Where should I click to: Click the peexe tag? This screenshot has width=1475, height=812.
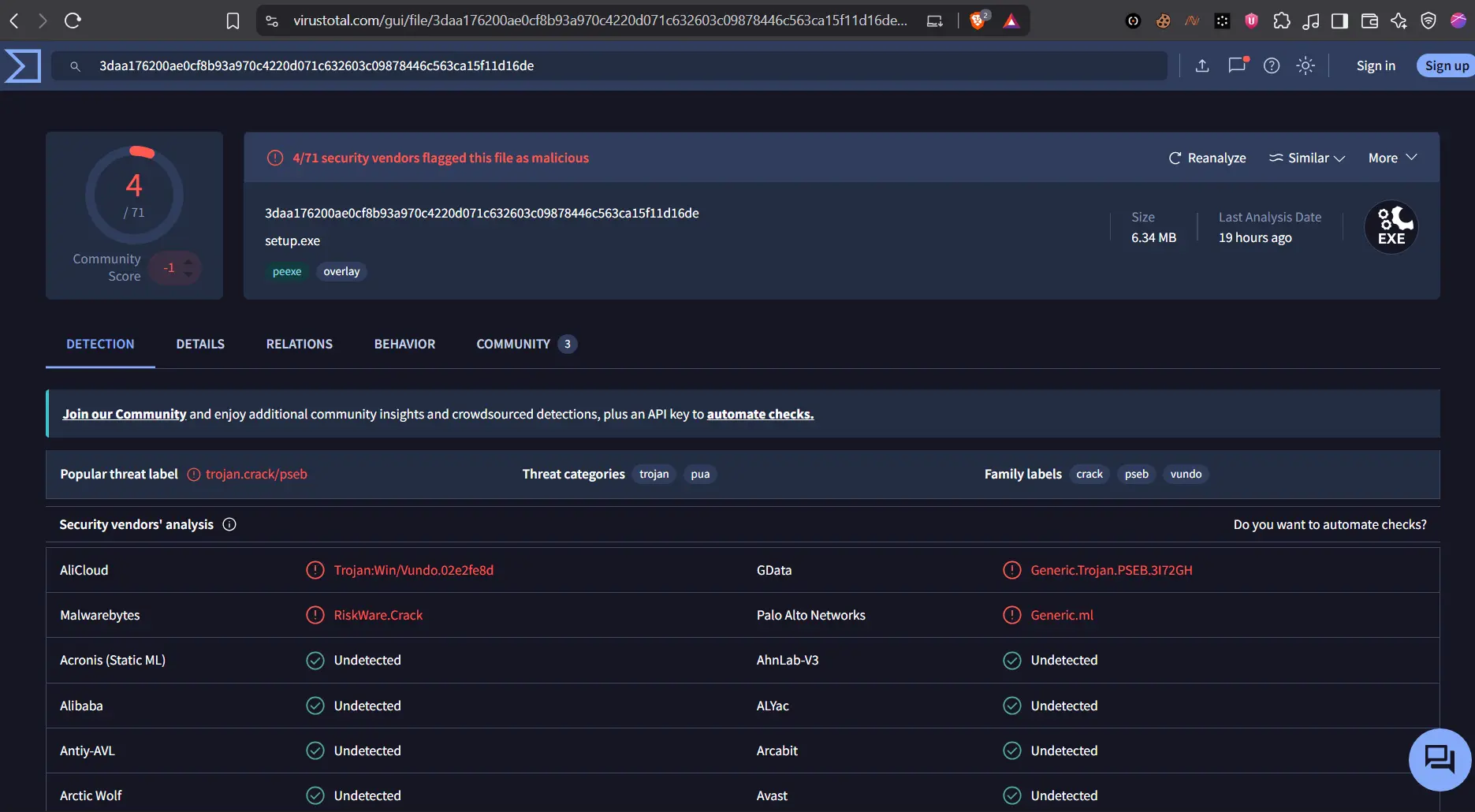click(x=287, y=271)
